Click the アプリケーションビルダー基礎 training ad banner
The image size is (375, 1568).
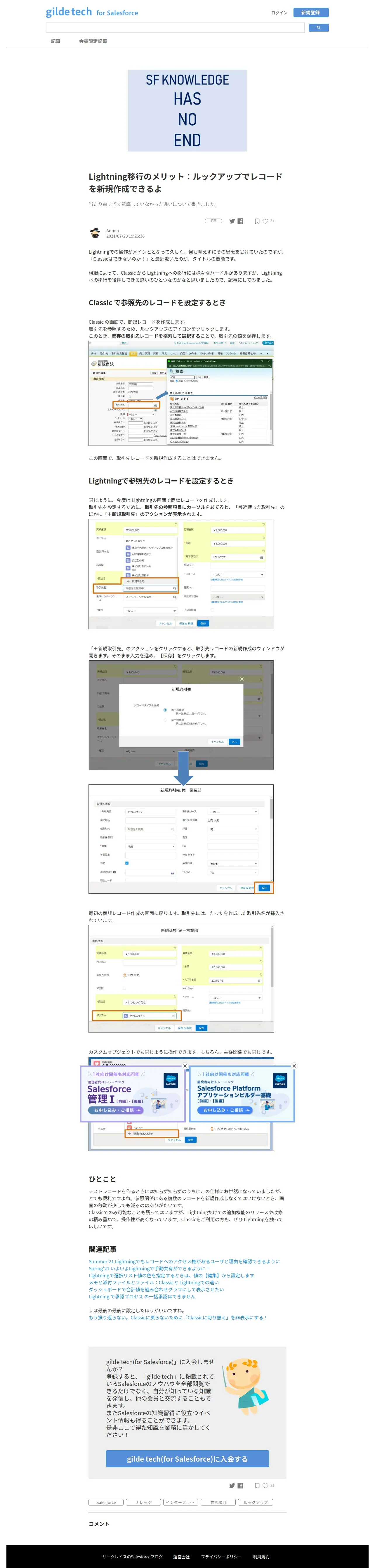[x=242, y=1094]
